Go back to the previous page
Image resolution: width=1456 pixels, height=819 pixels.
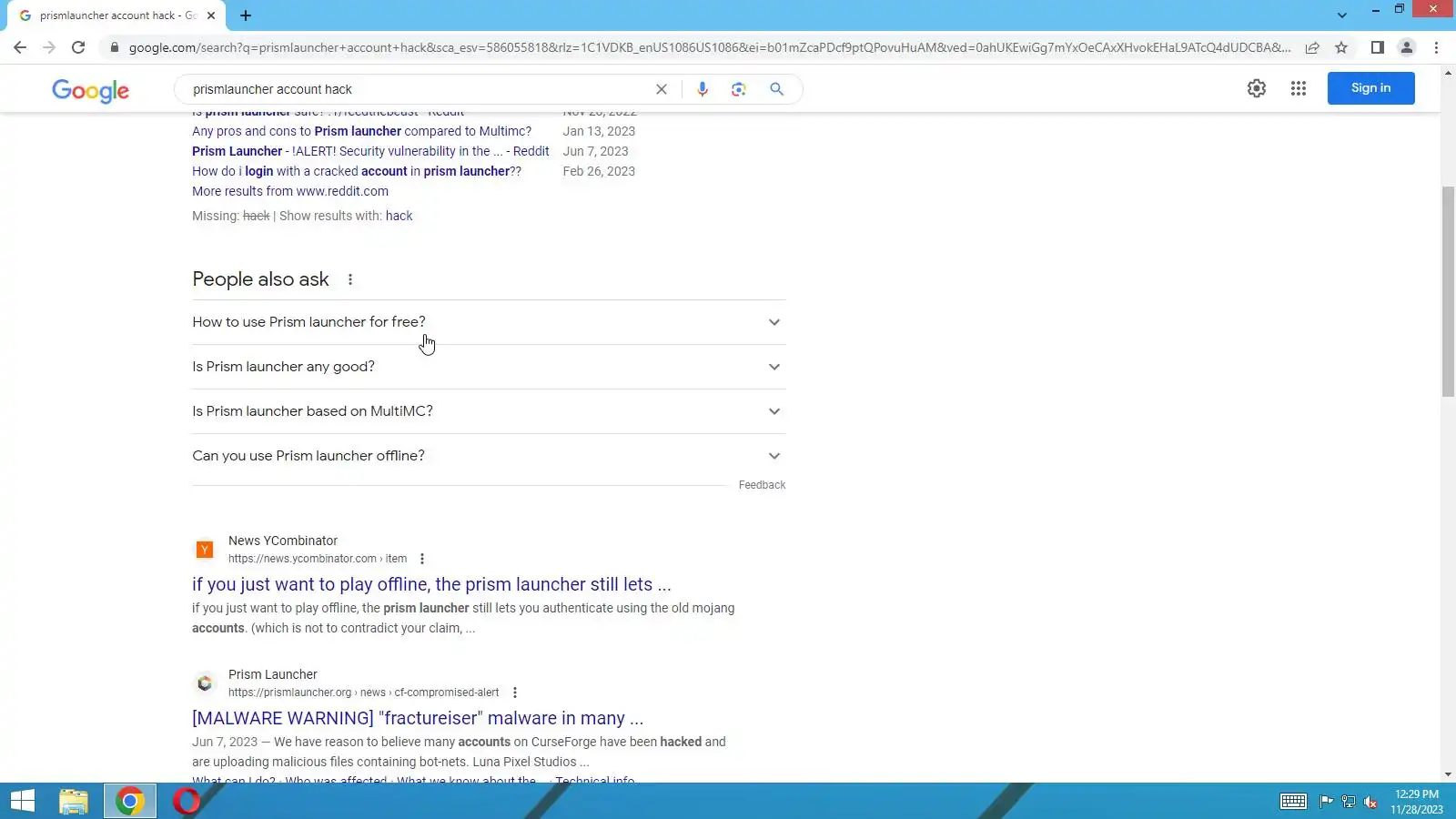tap(20, 47)
